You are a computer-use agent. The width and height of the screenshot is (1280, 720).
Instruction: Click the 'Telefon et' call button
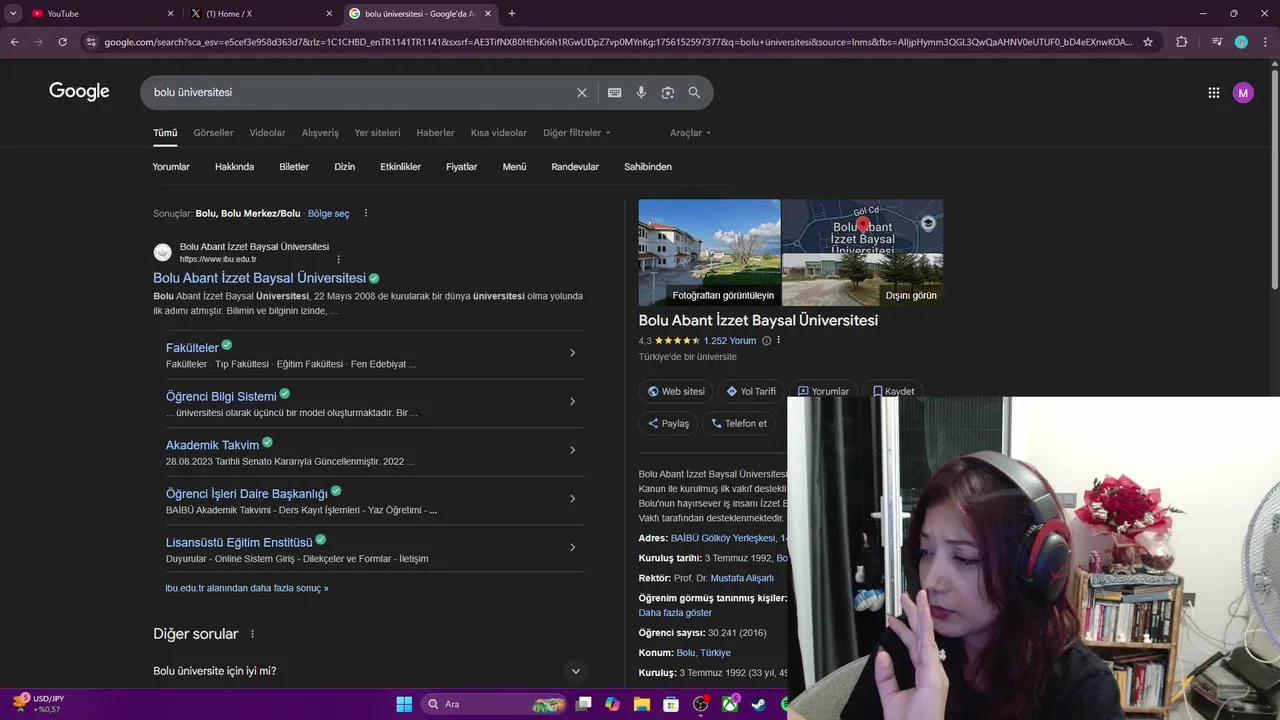point(739,423)
